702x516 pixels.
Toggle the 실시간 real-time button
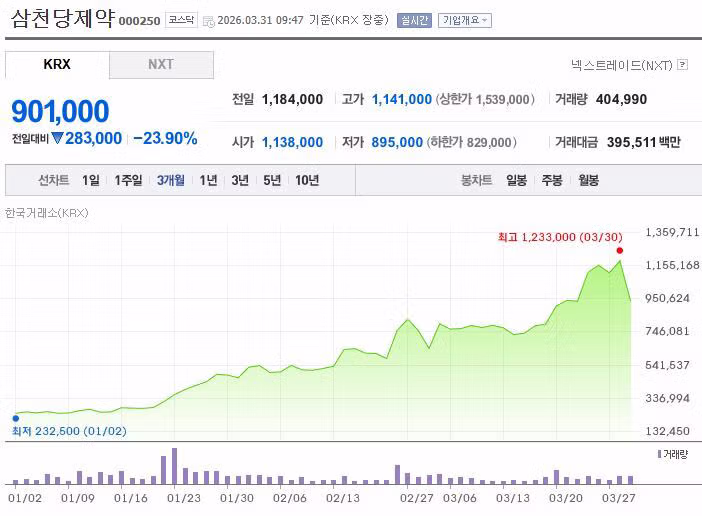pos(414,20)
